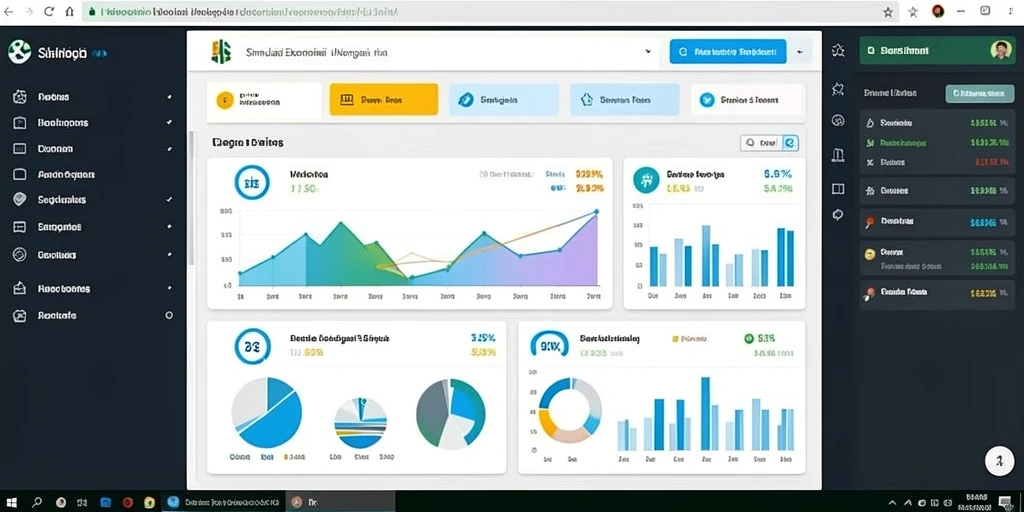The width and height of the screenshot is (1024, 512).
Task: Expand the chevron dropdown in the header title bar
Action: tap(648, 51)
